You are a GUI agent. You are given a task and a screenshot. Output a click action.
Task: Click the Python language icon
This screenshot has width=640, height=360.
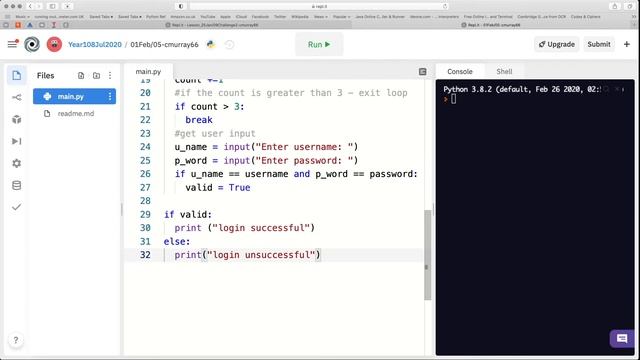click(x=211, y=44)
